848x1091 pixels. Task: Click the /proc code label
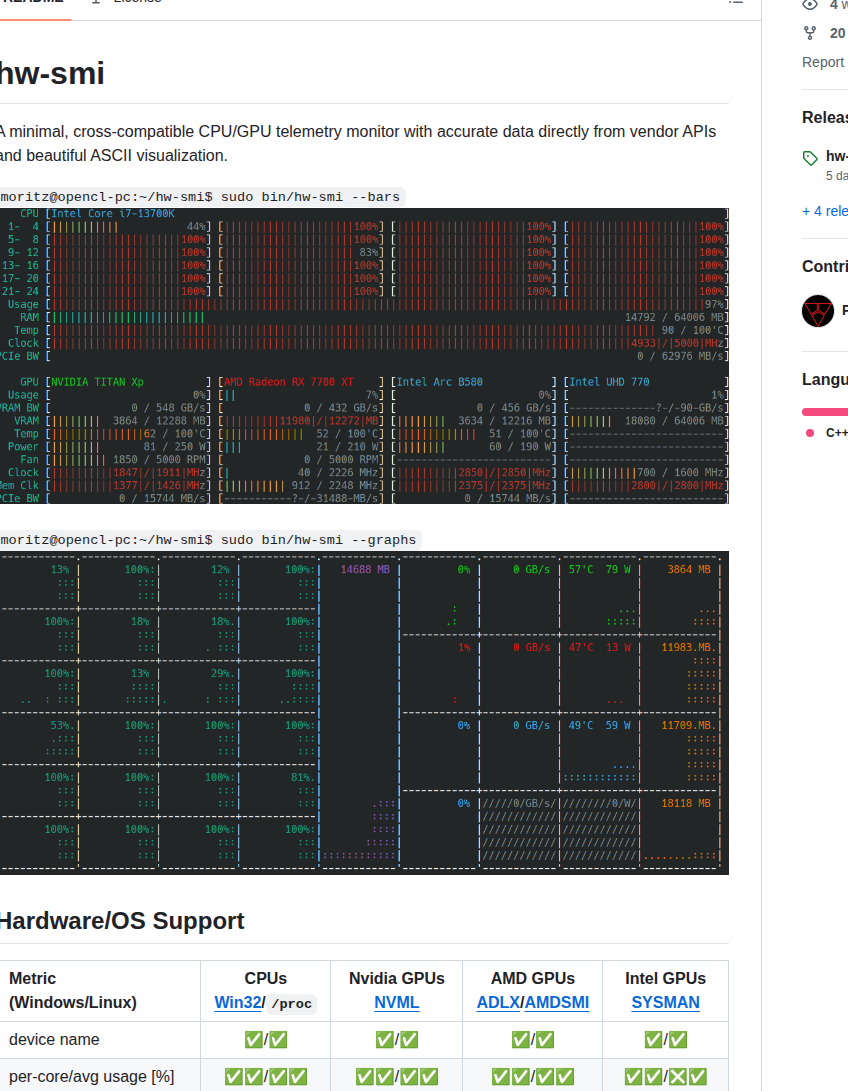291,1003
